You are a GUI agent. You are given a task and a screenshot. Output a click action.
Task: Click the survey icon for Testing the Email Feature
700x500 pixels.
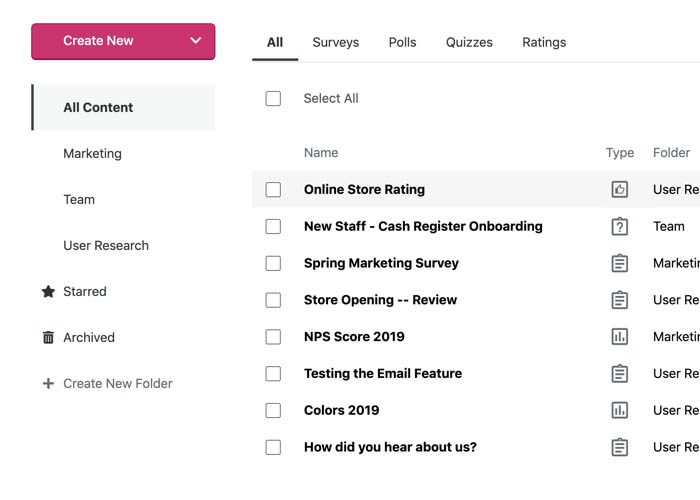tap(620, 374)
